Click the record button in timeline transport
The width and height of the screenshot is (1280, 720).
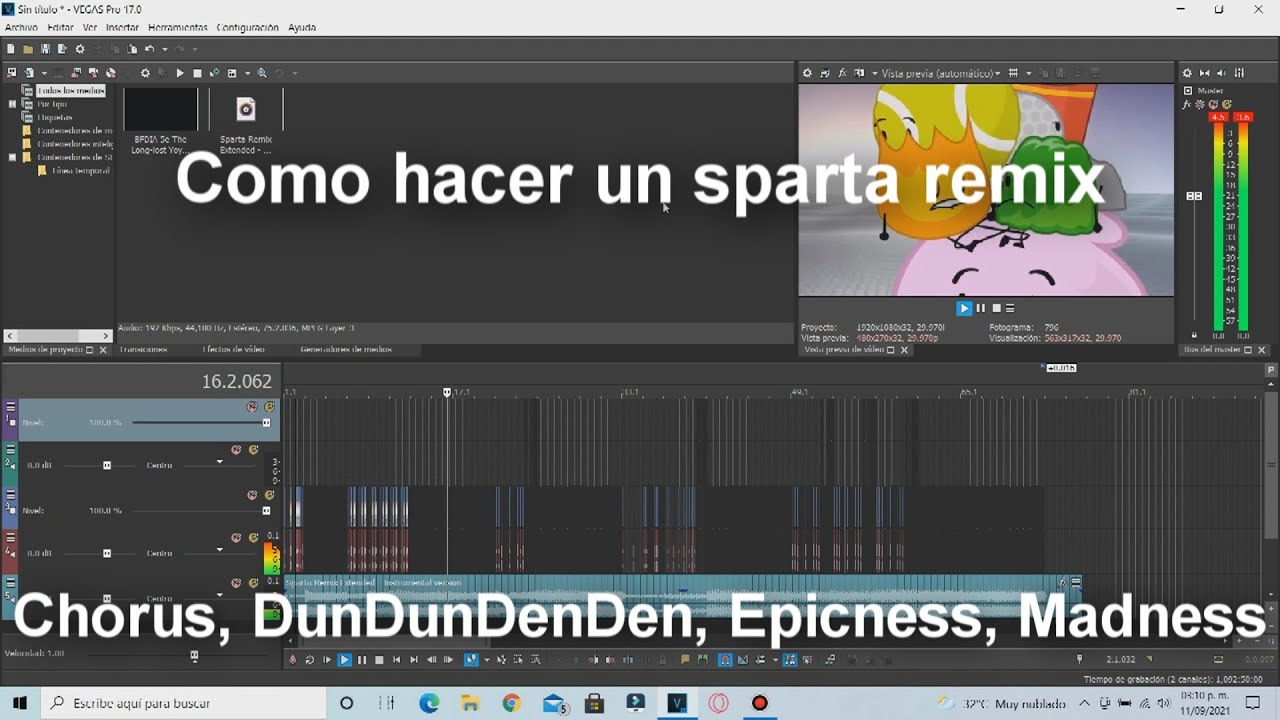[x=293, y=660]
